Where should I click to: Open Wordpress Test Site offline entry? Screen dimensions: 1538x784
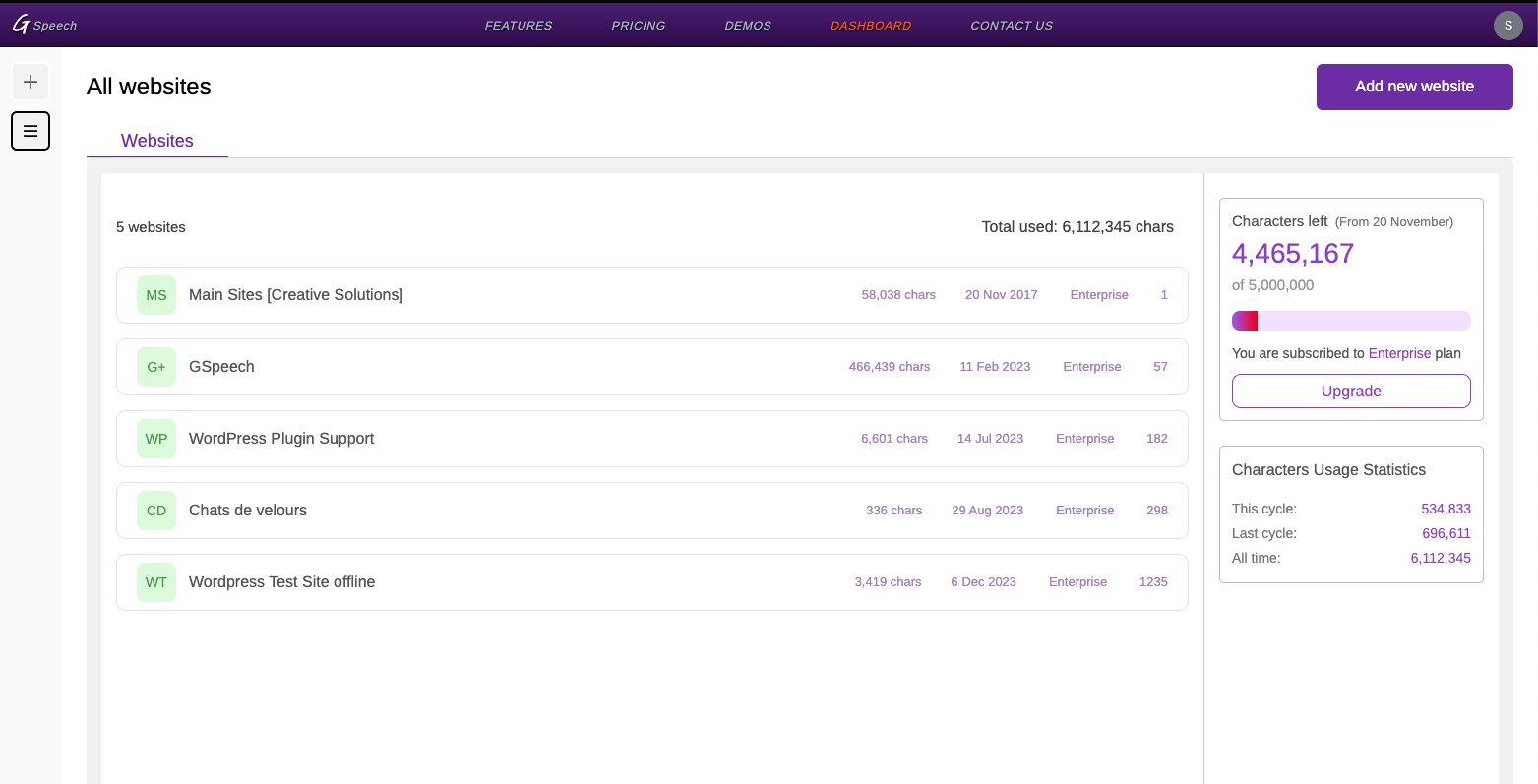click(x=281, y=582)
